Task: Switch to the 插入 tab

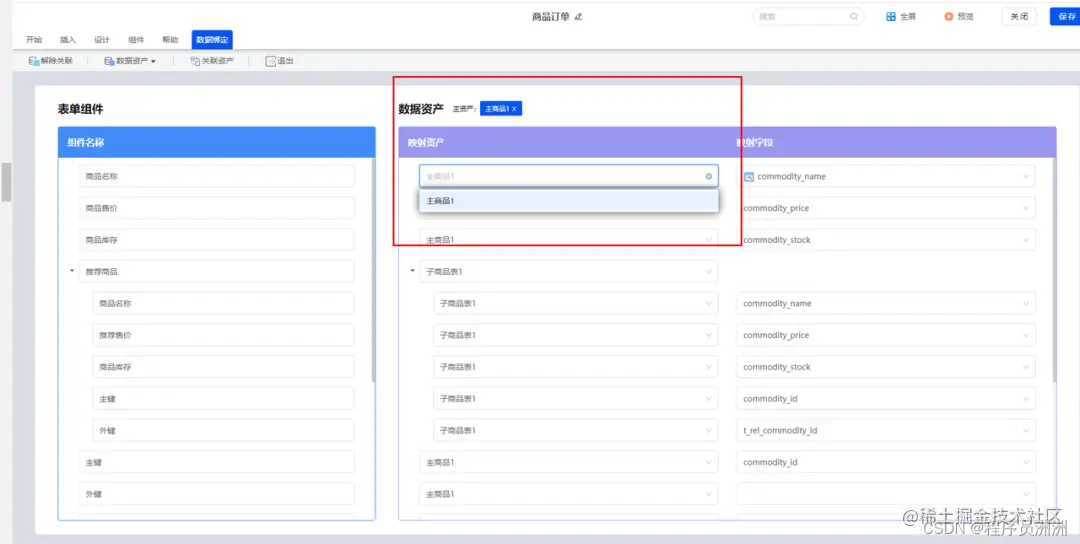Action: (x=68, y=40)
